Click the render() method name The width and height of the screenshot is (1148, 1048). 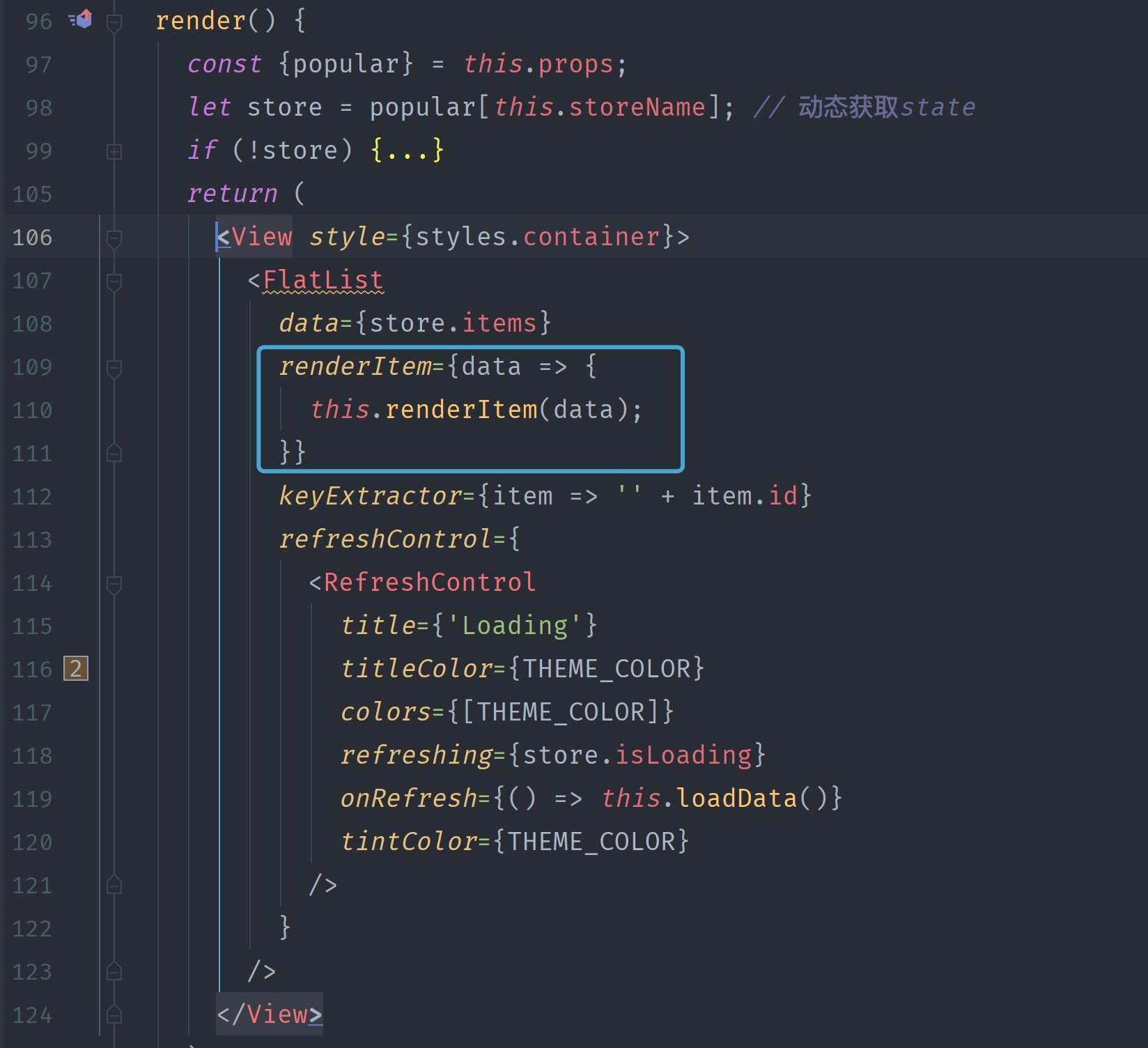[201, 21]
